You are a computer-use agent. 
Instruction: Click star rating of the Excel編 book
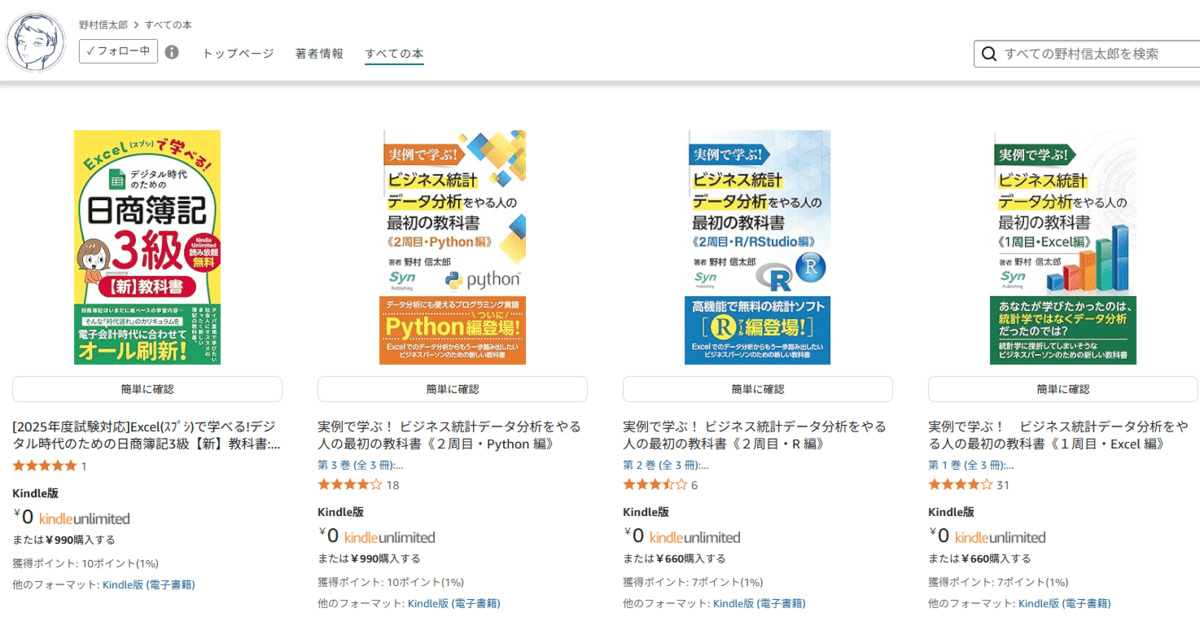click(961, 485)
